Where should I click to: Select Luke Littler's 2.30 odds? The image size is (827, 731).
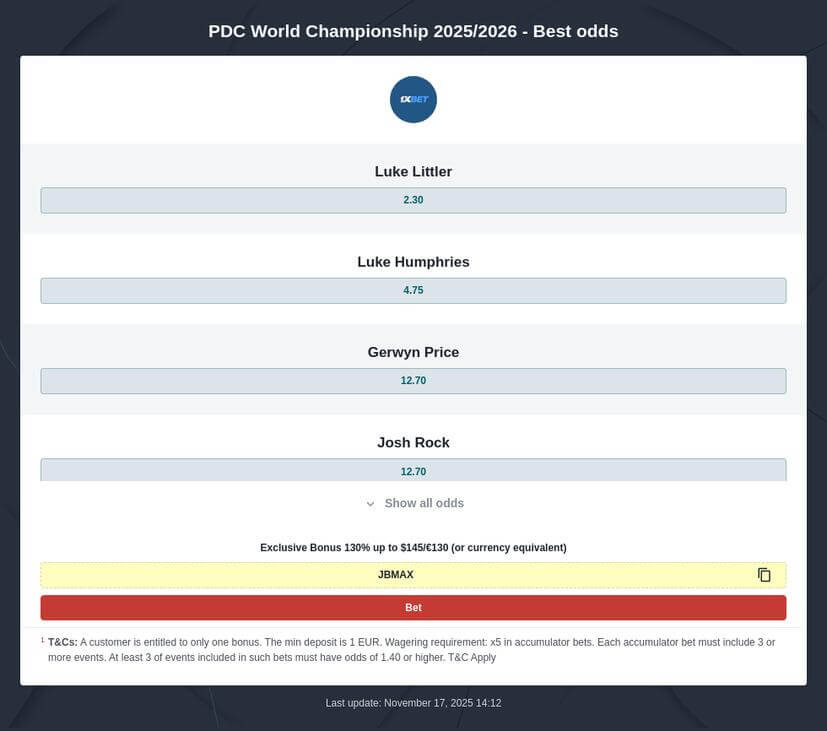click(x=413, y=200)
